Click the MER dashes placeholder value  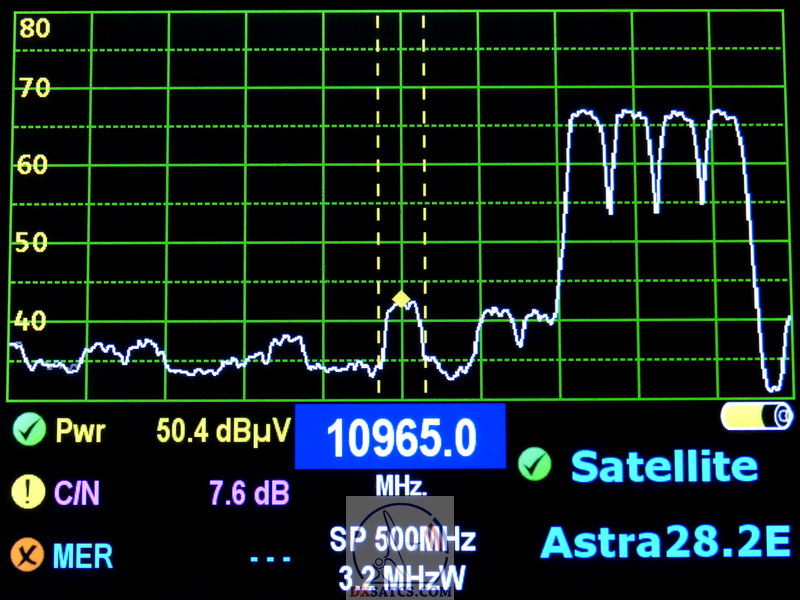(x=270, y=557)
